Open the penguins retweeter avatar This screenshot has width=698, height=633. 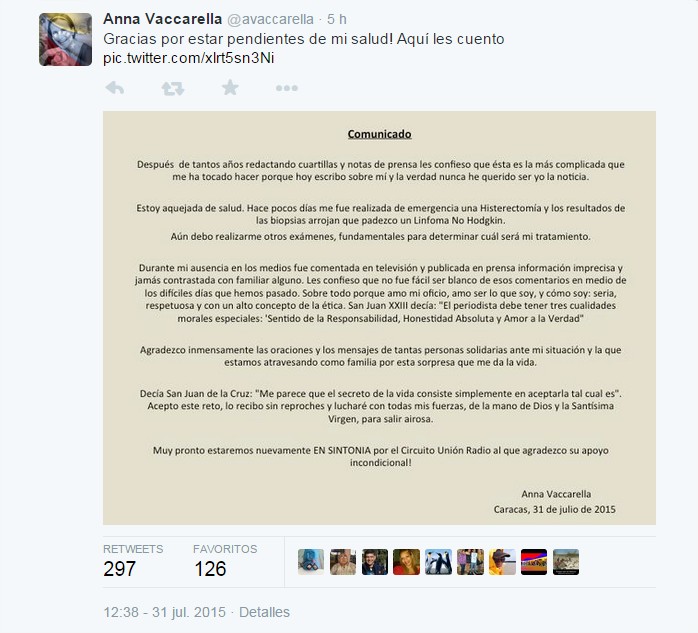(x=438, y=562)
